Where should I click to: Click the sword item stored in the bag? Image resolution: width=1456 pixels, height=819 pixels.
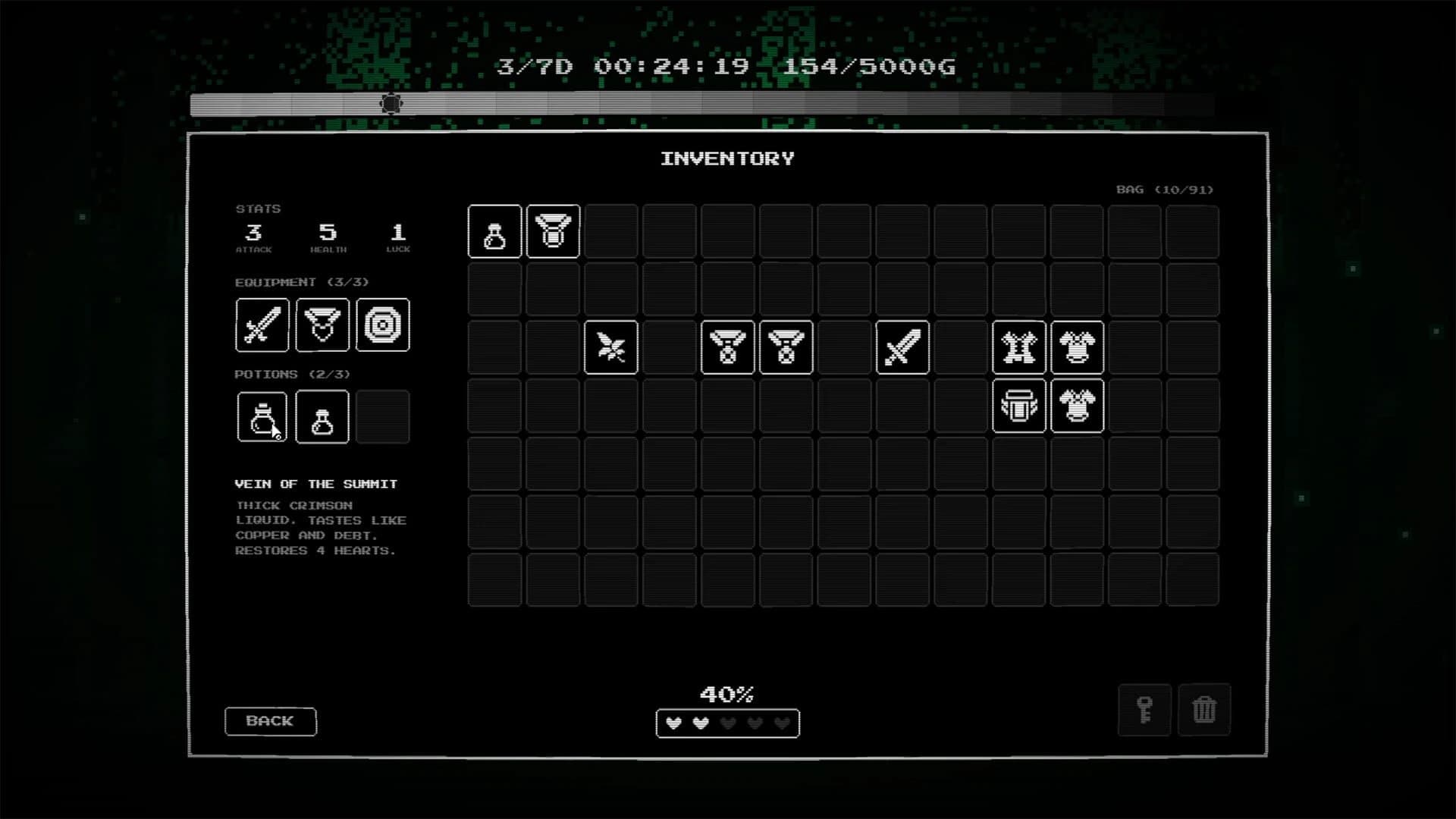pos(902,347)
